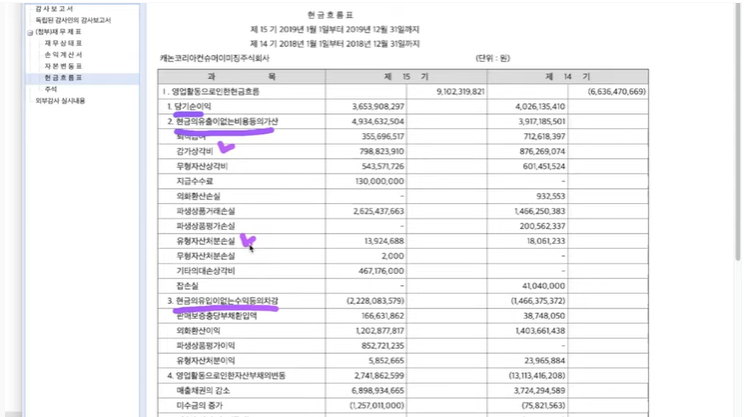Click value 1,202,877,817

380,331
